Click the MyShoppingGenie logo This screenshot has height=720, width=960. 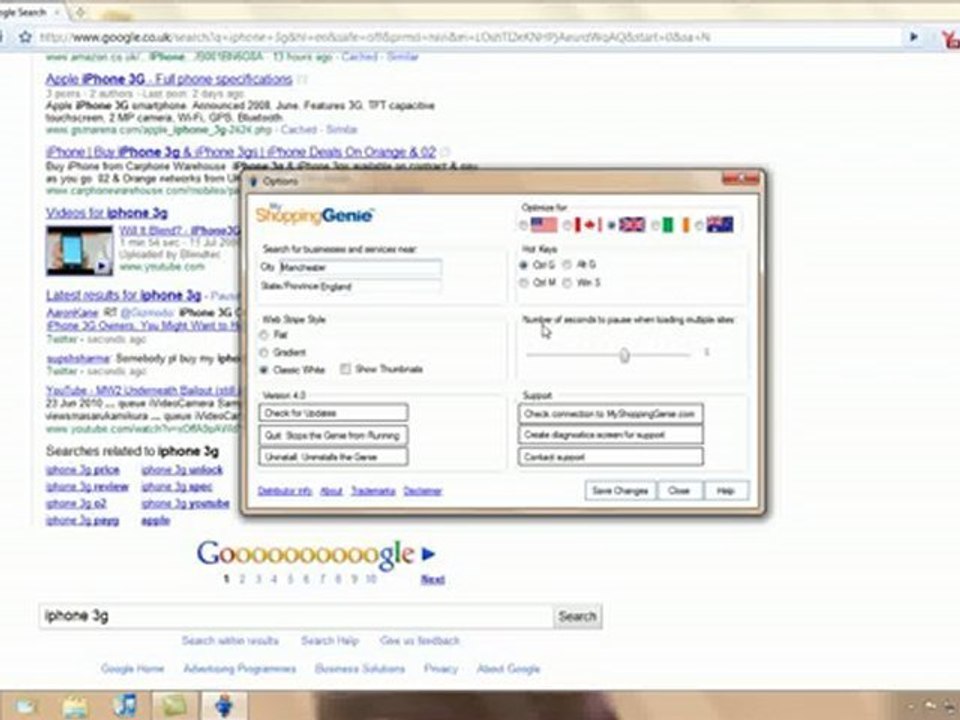click(314, 214)
